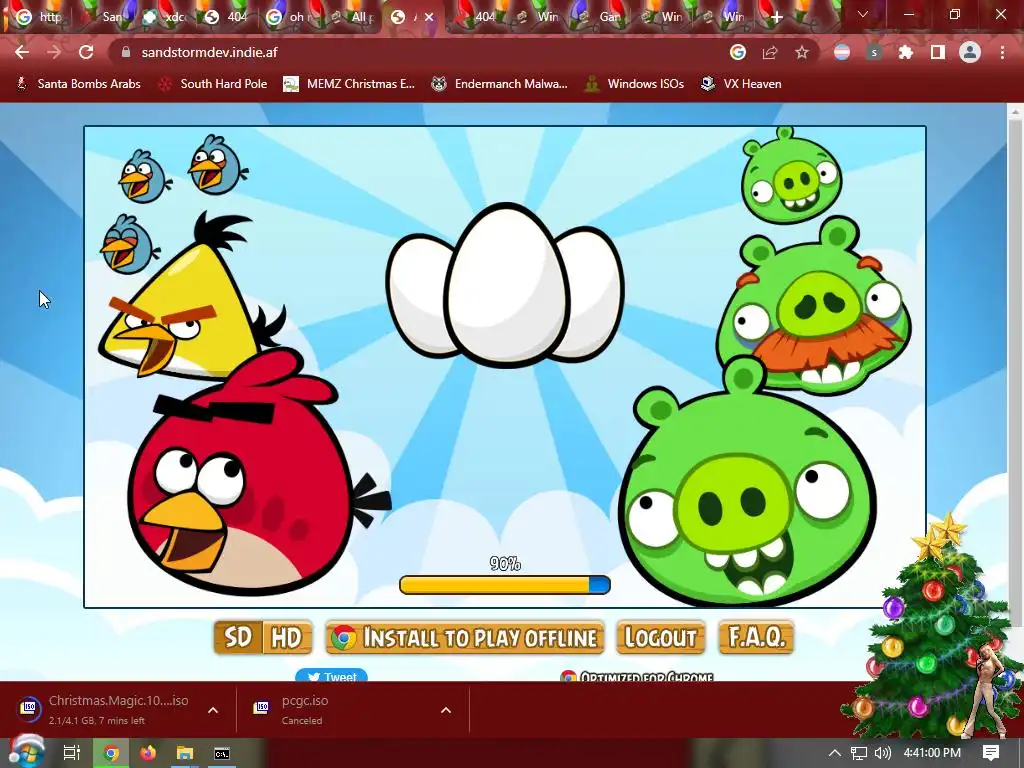Select the HD quality option
This screenshot has height=768, width=1024.
point(287,637)
